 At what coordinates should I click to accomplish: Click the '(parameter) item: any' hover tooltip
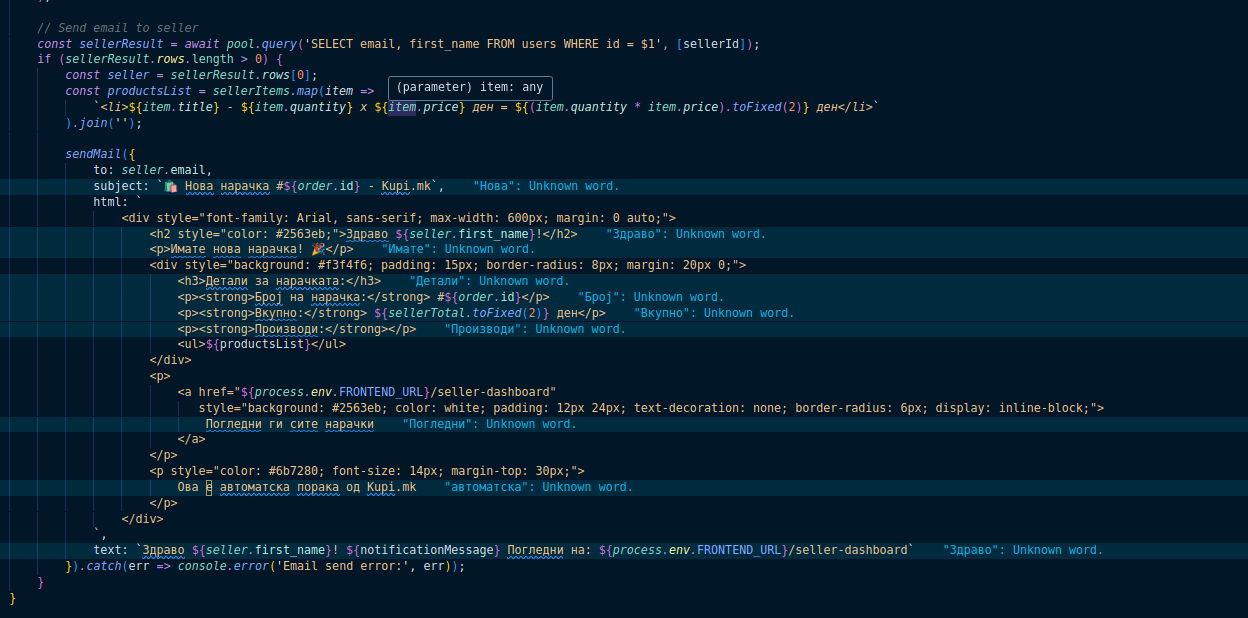click(470, 88)
